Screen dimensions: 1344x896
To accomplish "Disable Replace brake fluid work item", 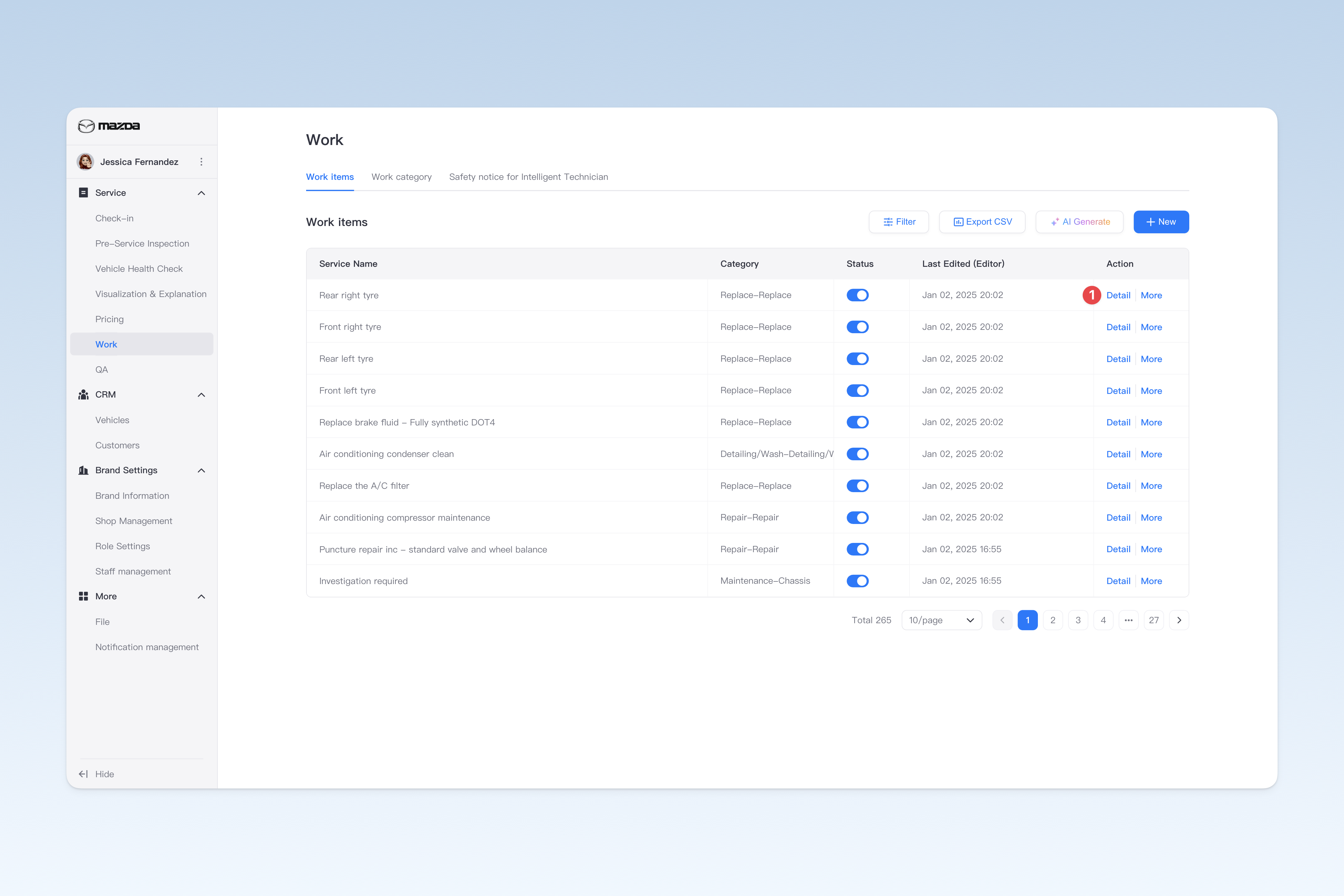I will point(858,422).
